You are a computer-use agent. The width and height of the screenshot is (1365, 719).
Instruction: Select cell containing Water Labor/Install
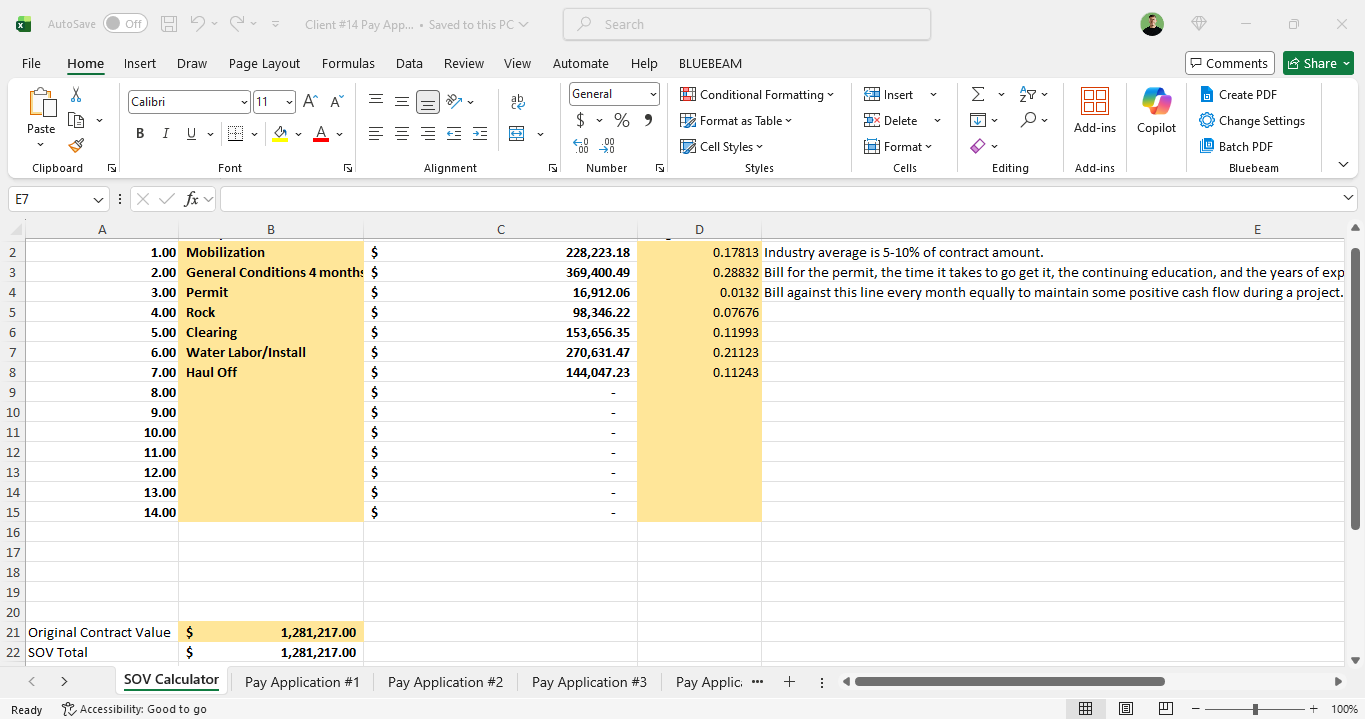point(271,352)
